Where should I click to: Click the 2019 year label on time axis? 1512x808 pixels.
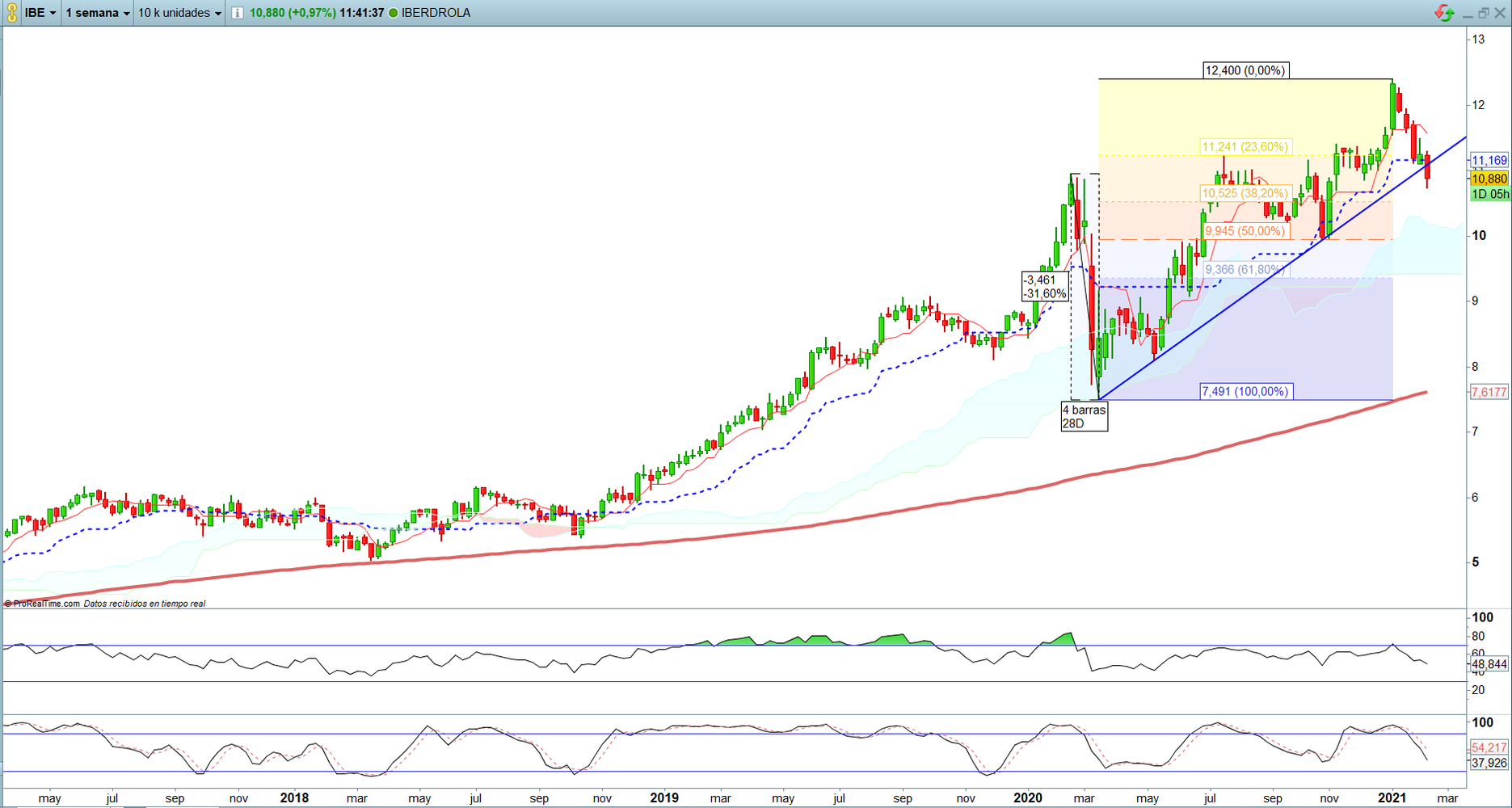pyautogui.click(x=664, y=798)
